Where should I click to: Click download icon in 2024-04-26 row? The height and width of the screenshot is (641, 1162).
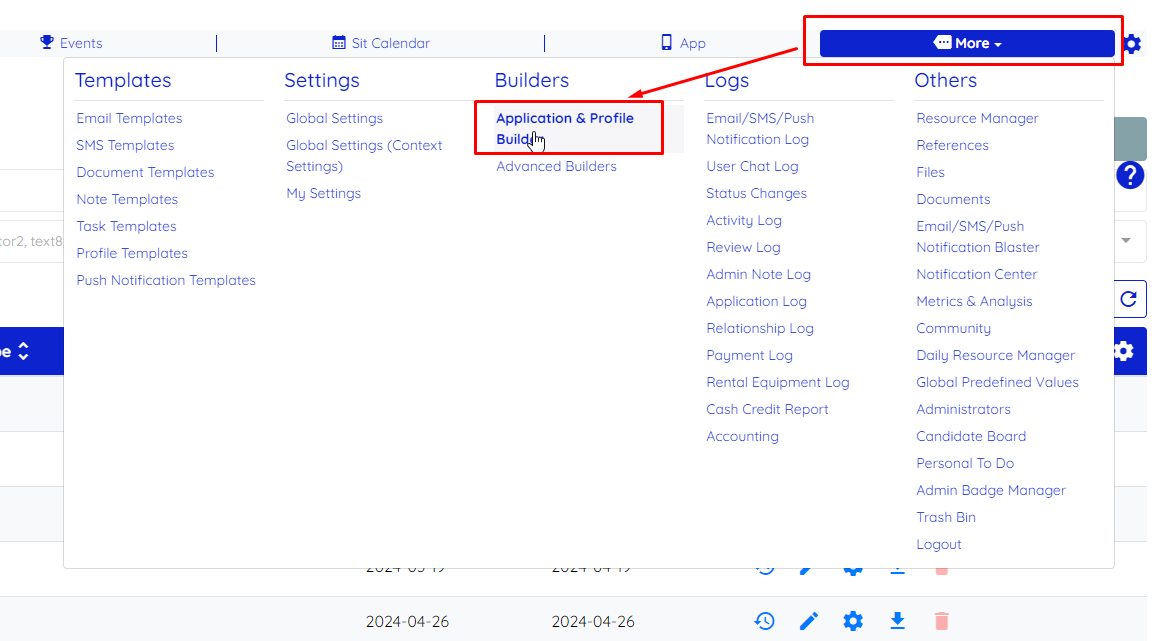pos(898,621)
